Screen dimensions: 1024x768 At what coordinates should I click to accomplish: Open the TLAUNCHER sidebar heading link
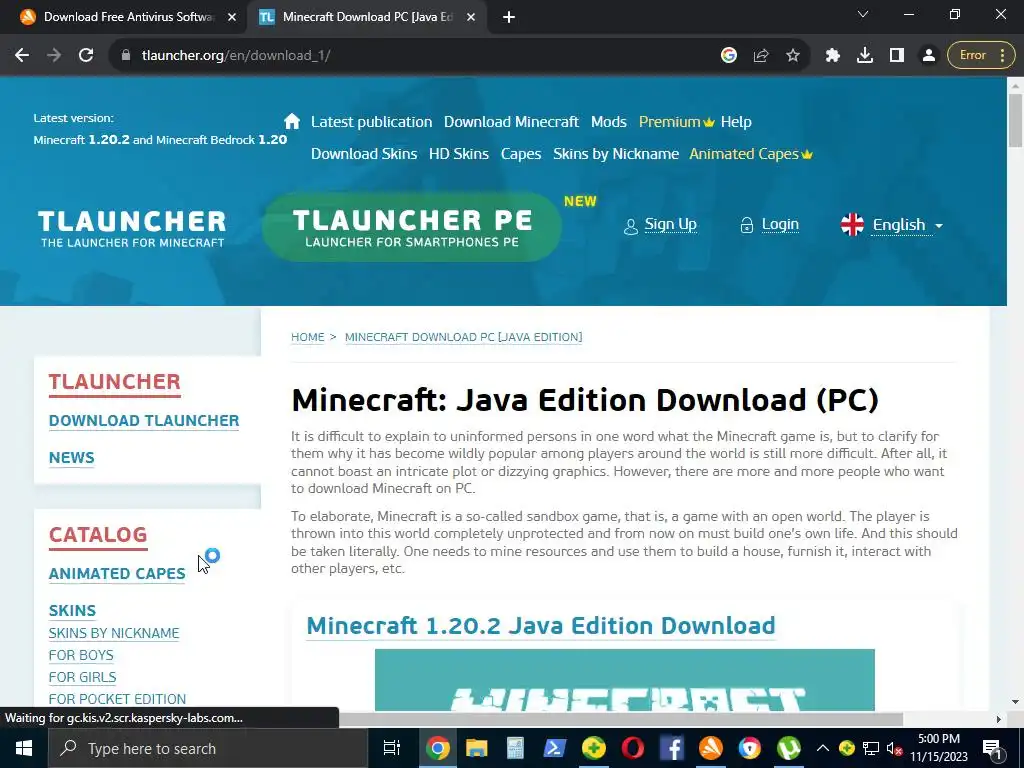pyautogui.click(x=114, y=382)
